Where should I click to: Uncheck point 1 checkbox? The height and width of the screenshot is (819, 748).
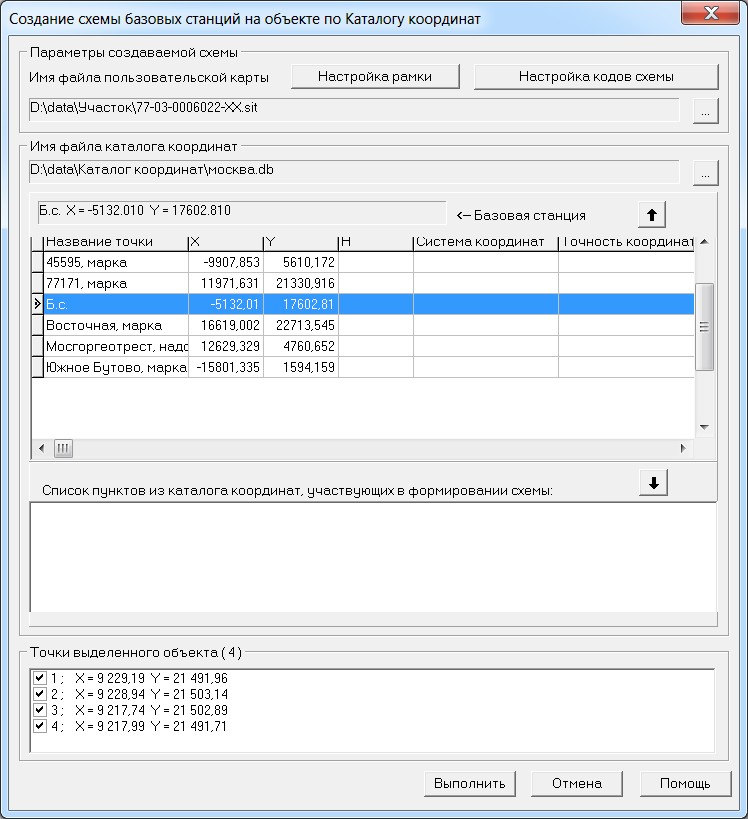point(40,678)
